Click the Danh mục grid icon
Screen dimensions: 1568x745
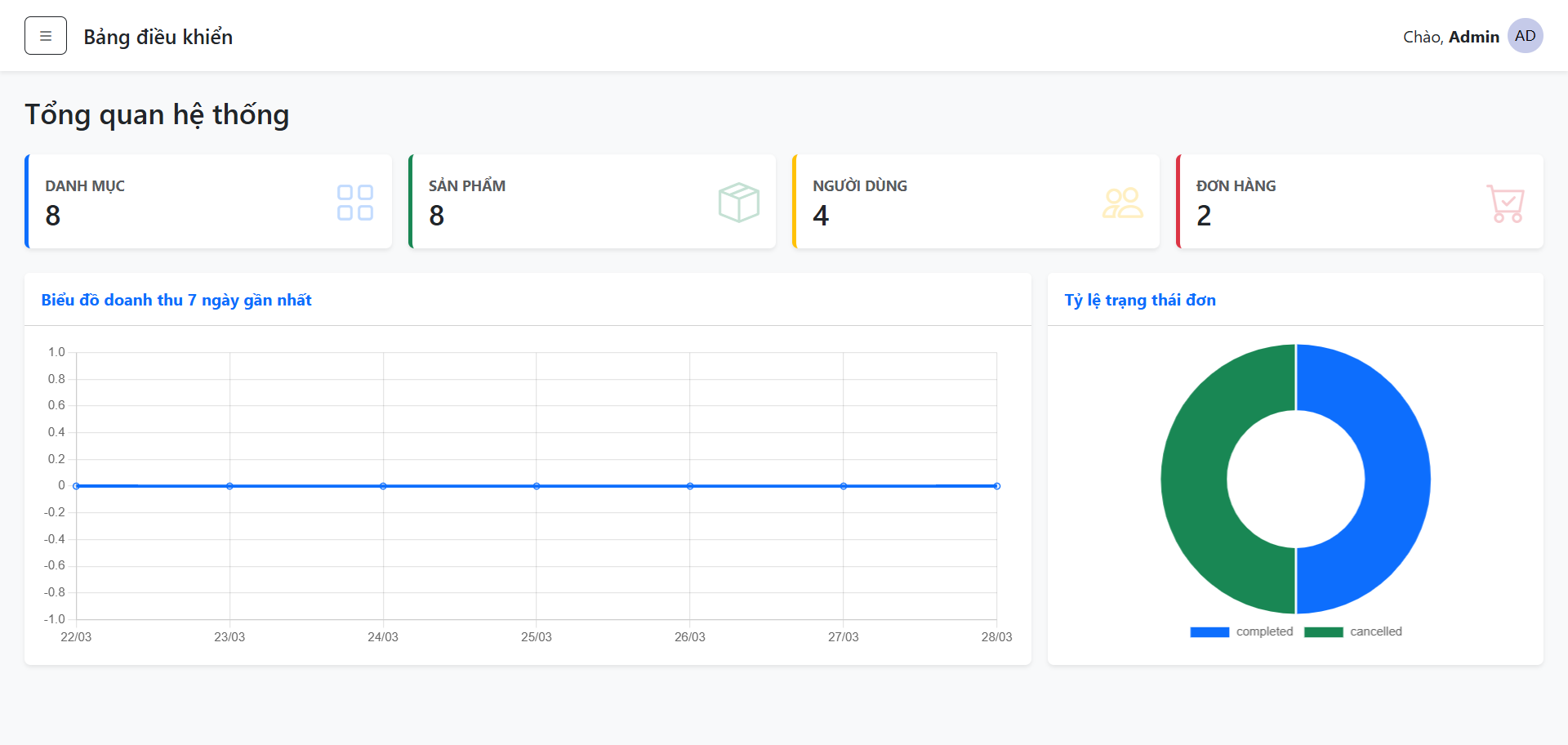[355, 203]
